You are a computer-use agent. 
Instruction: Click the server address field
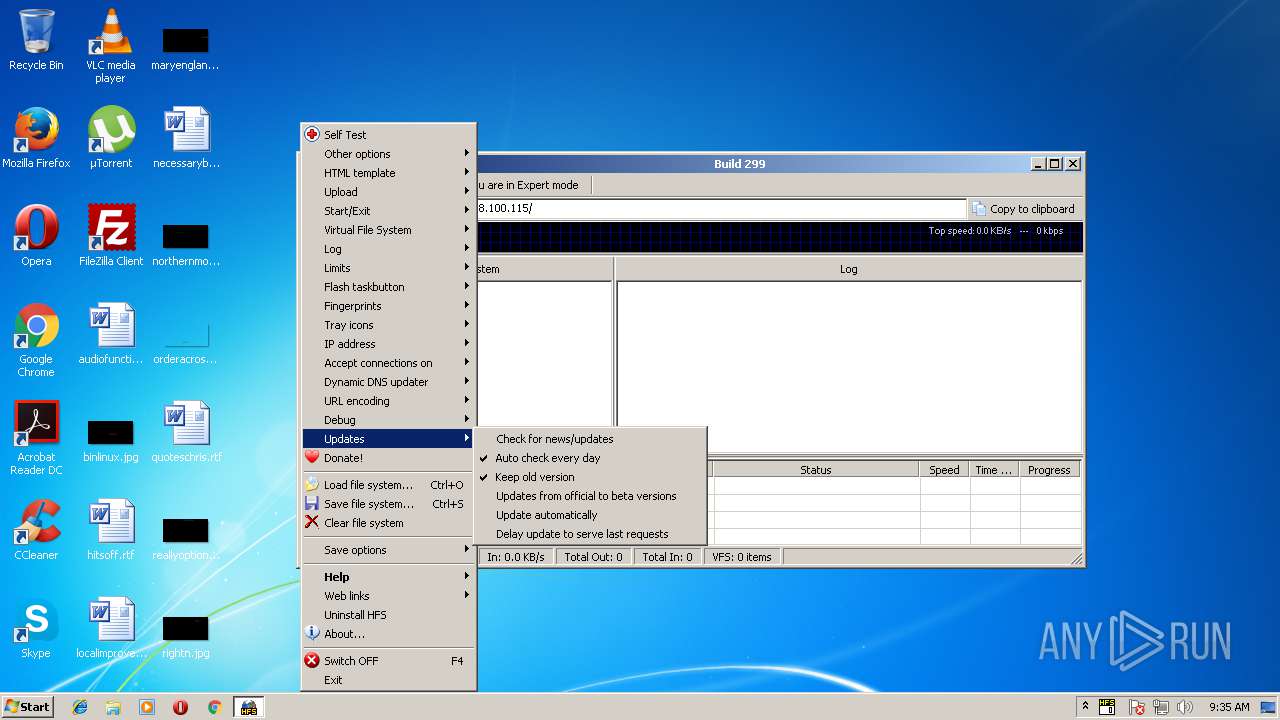(x=721, y=209)
